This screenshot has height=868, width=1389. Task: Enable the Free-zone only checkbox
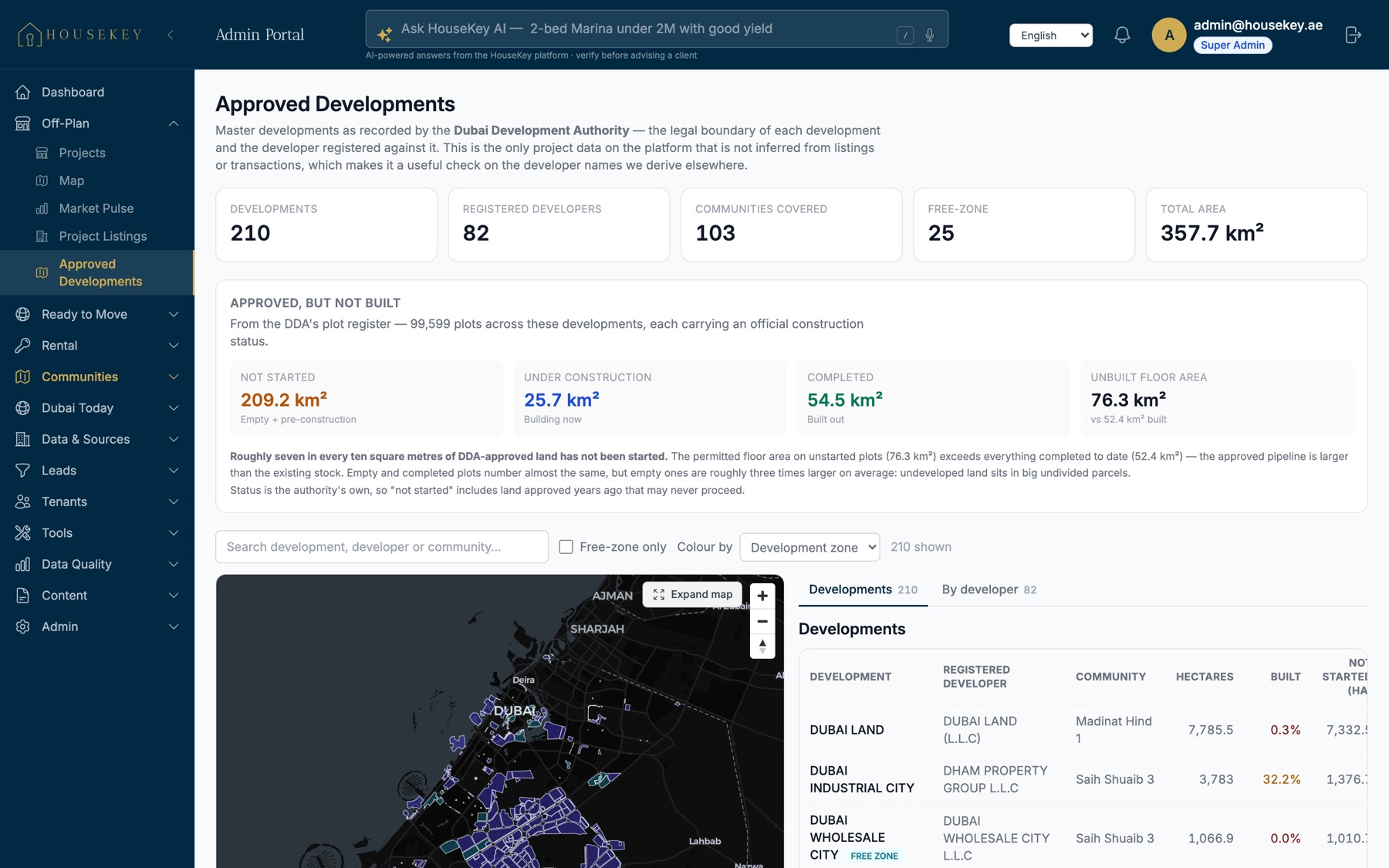point(566,547)
